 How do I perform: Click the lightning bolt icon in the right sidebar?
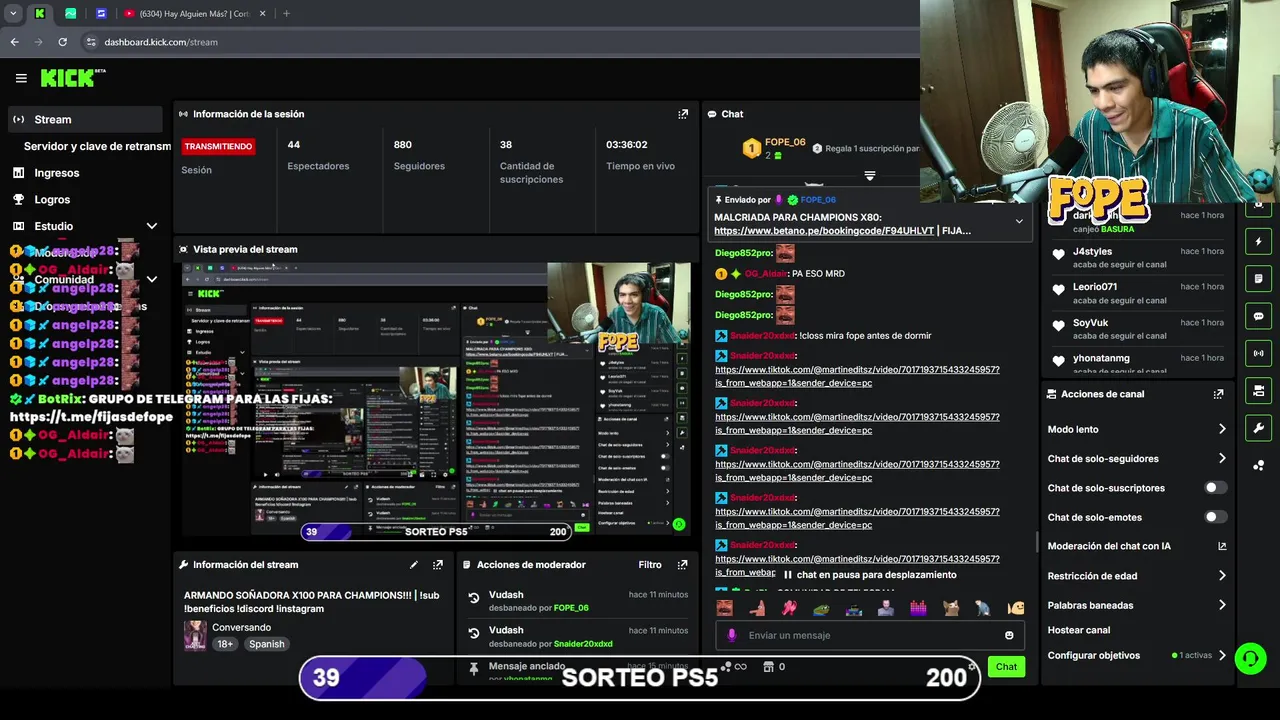coord(1258,241)
